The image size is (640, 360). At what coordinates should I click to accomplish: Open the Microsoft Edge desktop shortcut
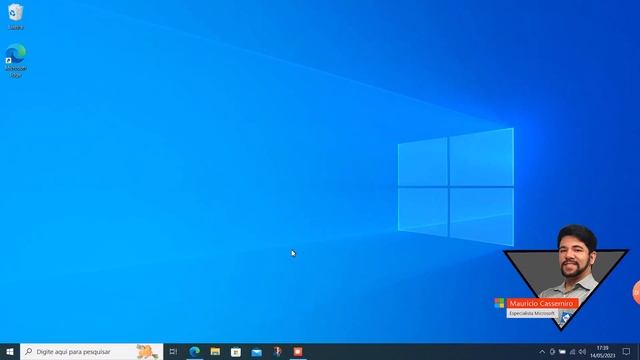(x=16, y=60)
